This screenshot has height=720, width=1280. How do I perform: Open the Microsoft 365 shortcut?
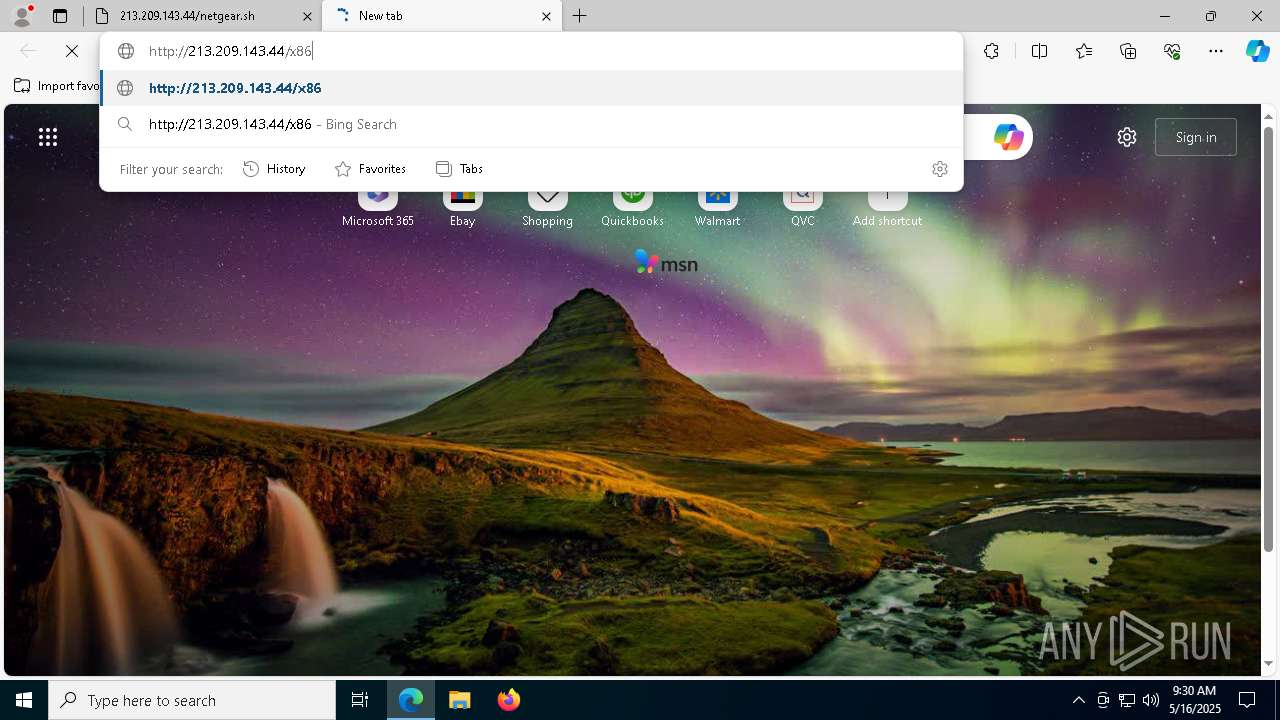click(378, 209)
